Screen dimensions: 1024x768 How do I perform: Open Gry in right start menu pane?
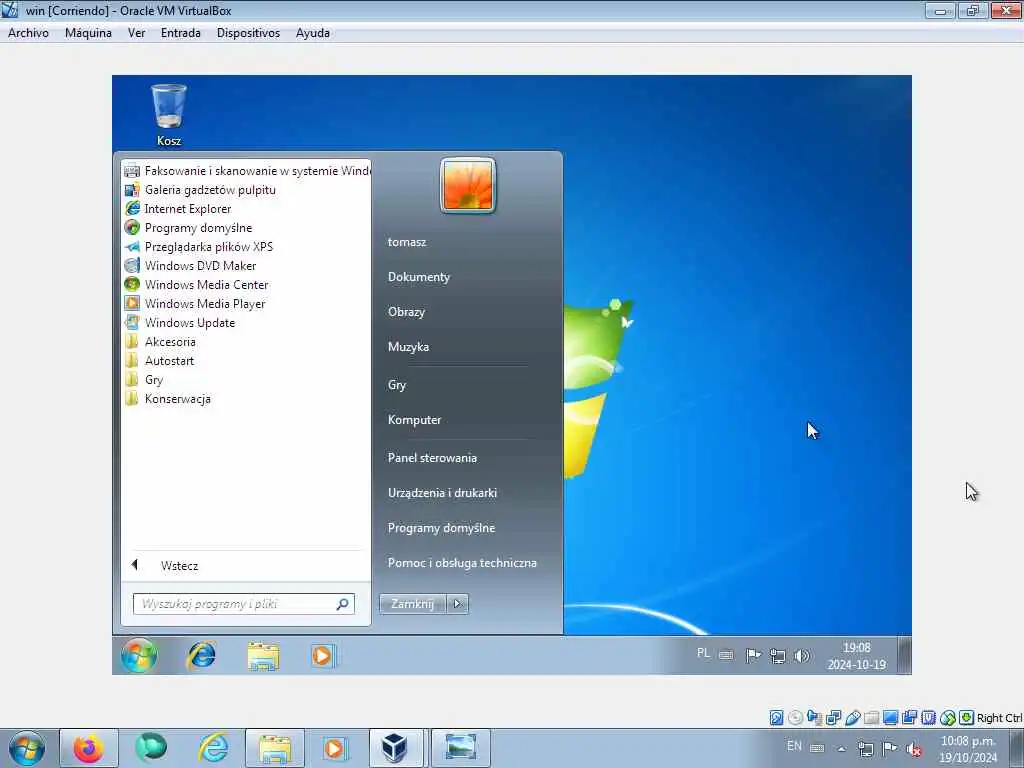coord(397,385)
